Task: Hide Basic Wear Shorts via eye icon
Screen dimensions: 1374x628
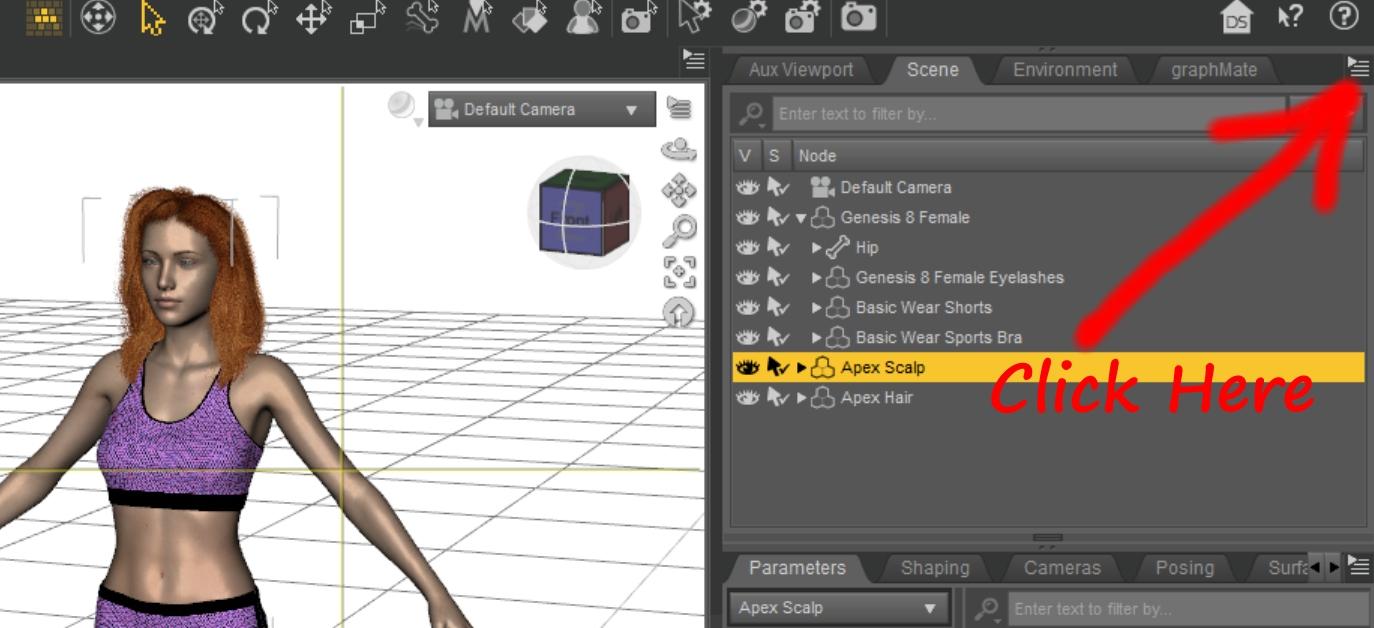Action: [x=746, y=307]
